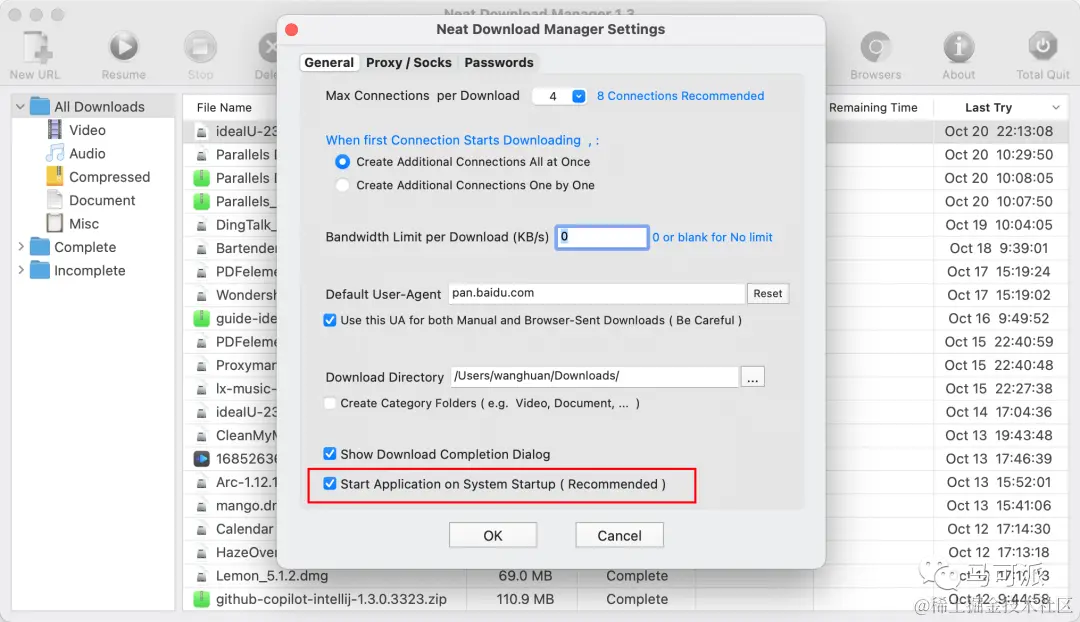Click the Oct 20 22:13:08 Last Try cell
The height and width of the screenshot is (622, 1080).
(999, 131)
